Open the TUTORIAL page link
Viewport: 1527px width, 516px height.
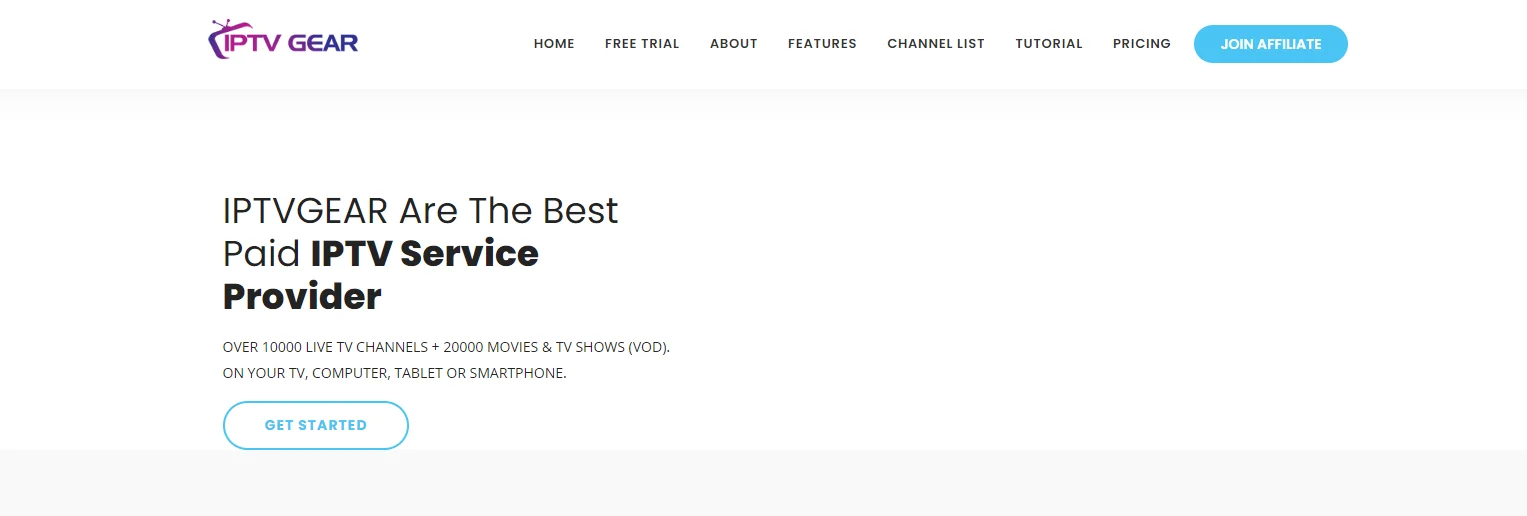(x=1048, y=44)
